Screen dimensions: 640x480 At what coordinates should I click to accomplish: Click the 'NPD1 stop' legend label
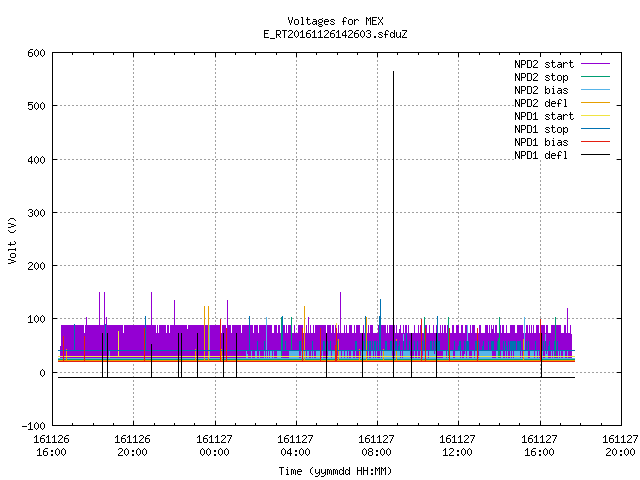[x=541, y=129]
